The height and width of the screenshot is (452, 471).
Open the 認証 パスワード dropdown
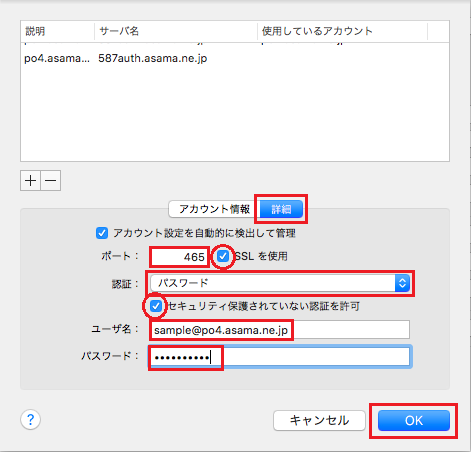click(280, 283)
